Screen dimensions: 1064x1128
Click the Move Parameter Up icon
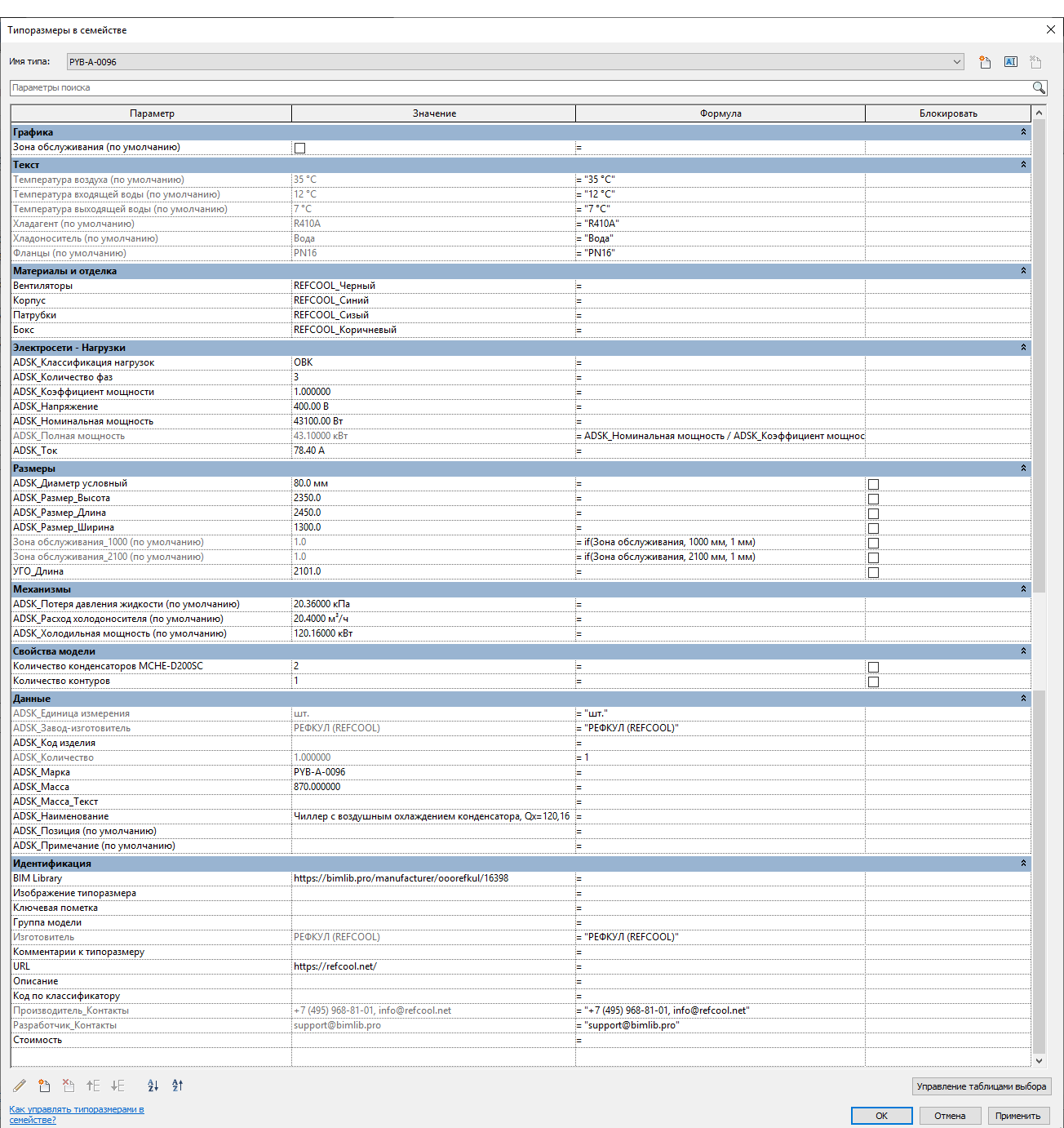(93, 1086)
